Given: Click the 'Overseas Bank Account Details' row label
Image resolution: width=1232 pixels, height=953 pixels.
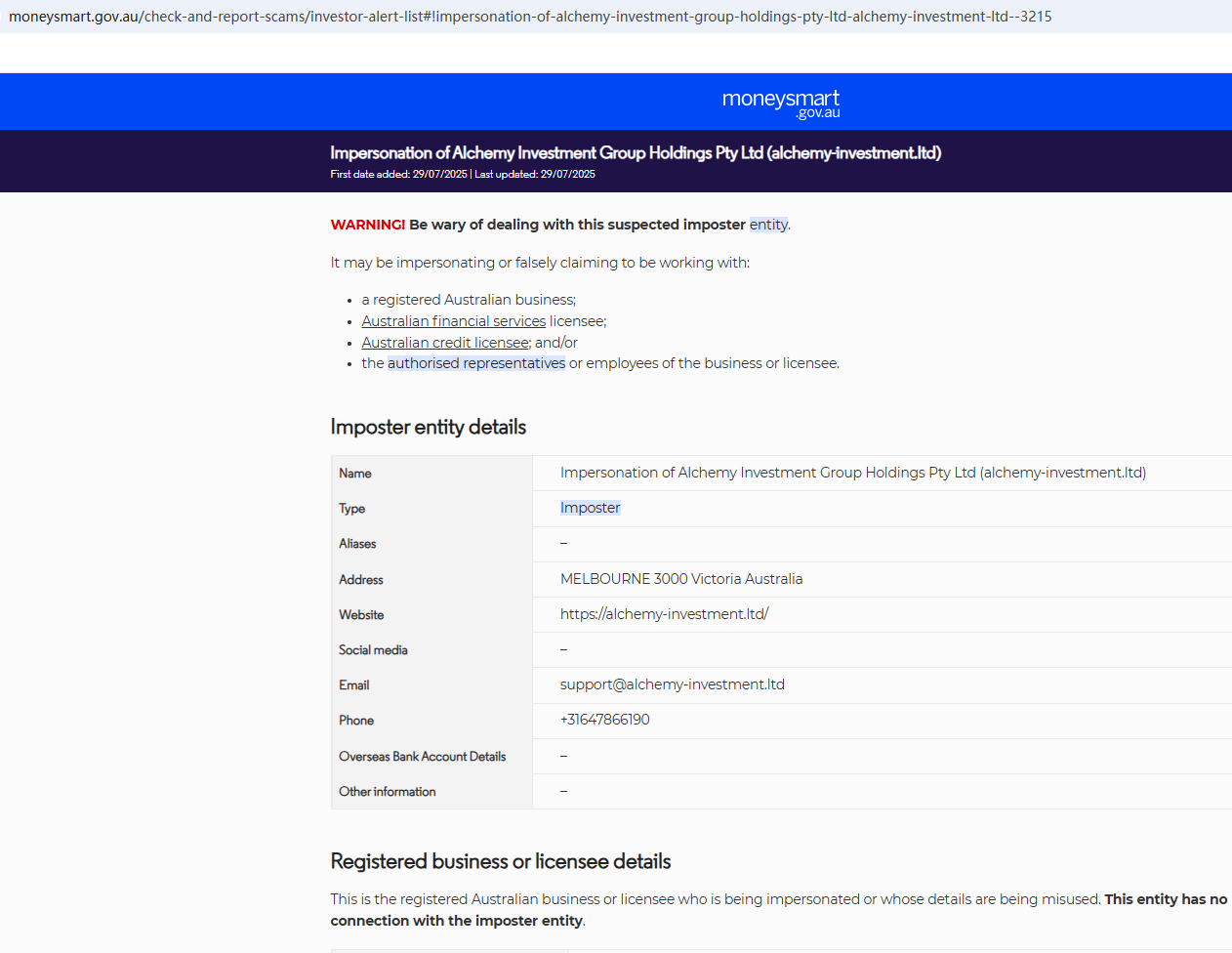Looking at the screenshot, I should (x=422, y=757).
